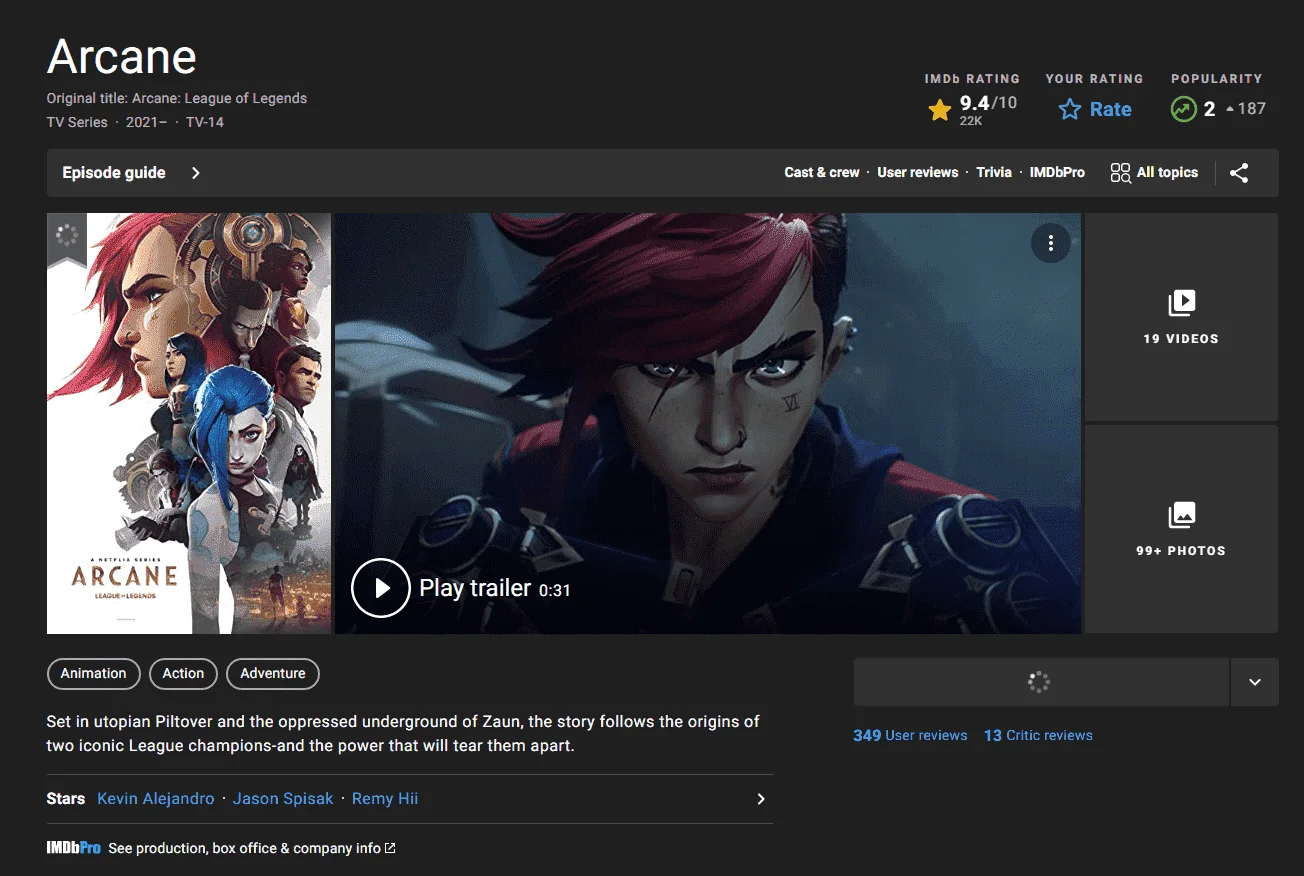Open IMDbPro from the top bar
Image resolution: width=1304 pixels, height=876 pixels.
[1058, 172]
